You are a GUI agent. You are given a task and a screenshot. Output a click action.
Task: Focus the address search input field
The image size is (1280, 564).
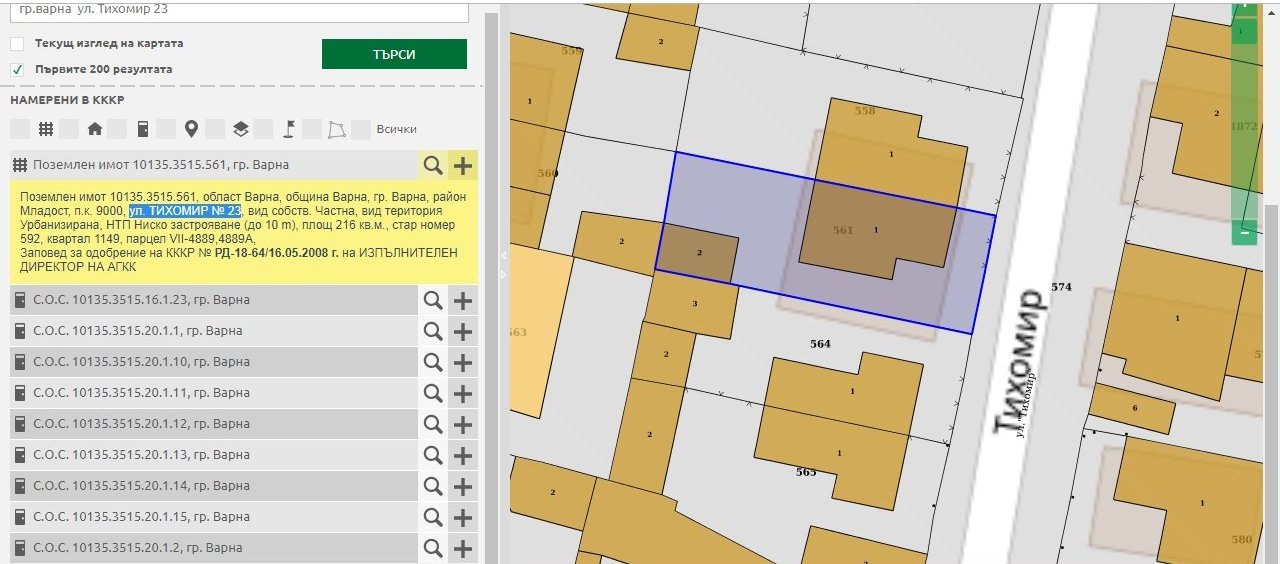click(x=240, y=10)
